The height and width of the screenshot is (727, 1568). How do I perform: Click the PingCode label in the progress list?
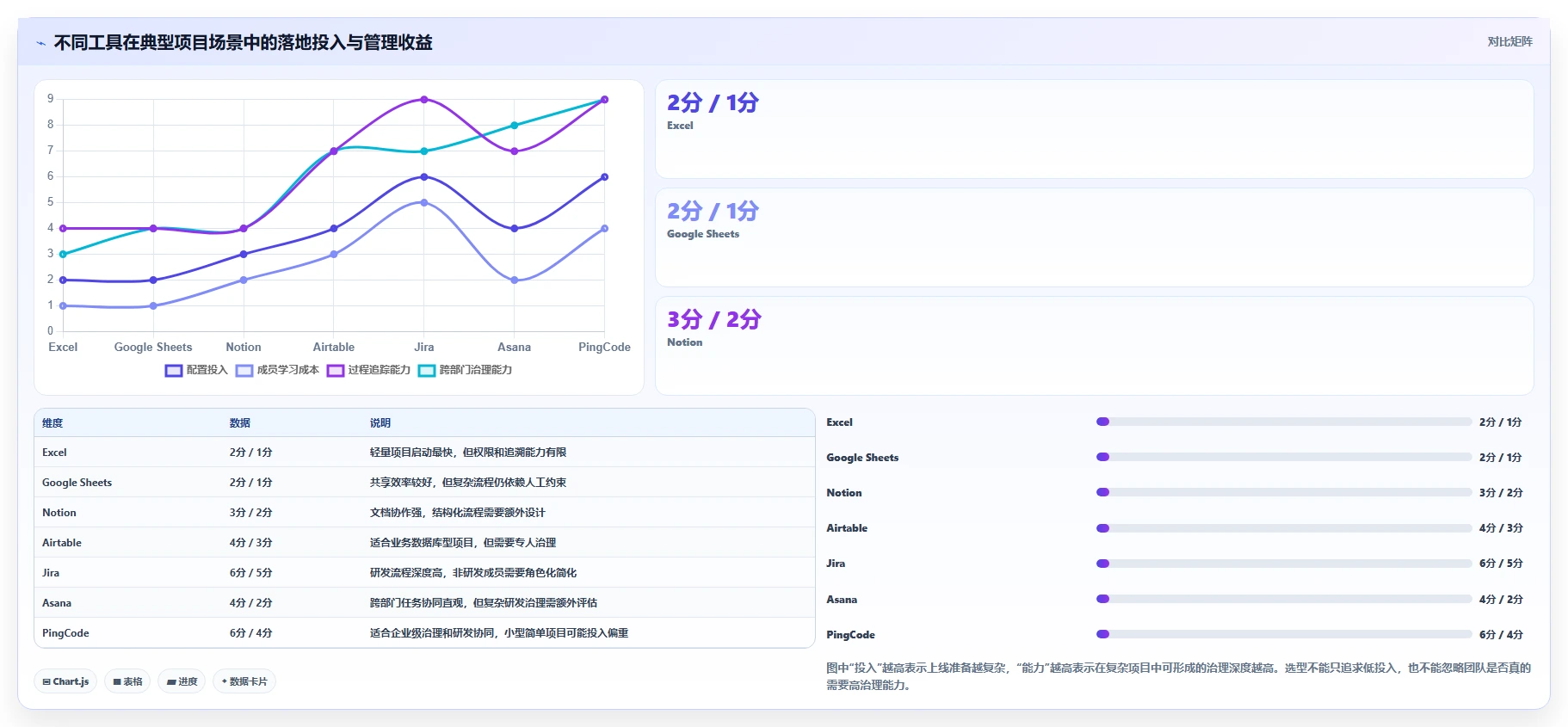(x=850, y=635)
